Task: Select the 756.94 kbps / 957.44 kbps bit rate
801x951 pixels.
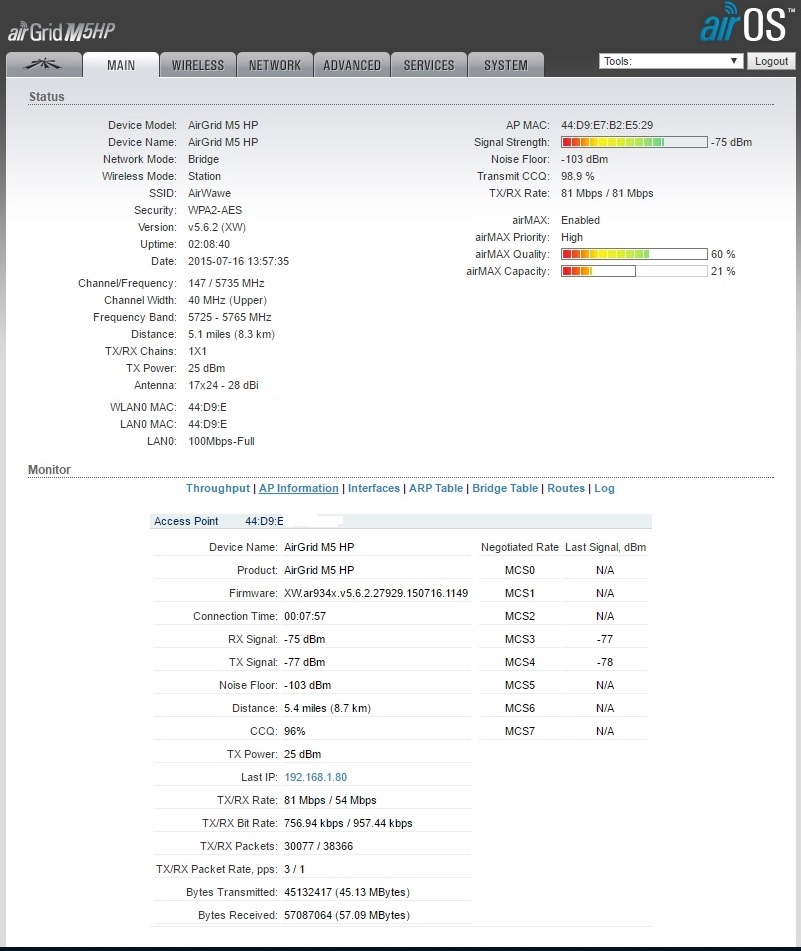Action: (x=348, y=823)
